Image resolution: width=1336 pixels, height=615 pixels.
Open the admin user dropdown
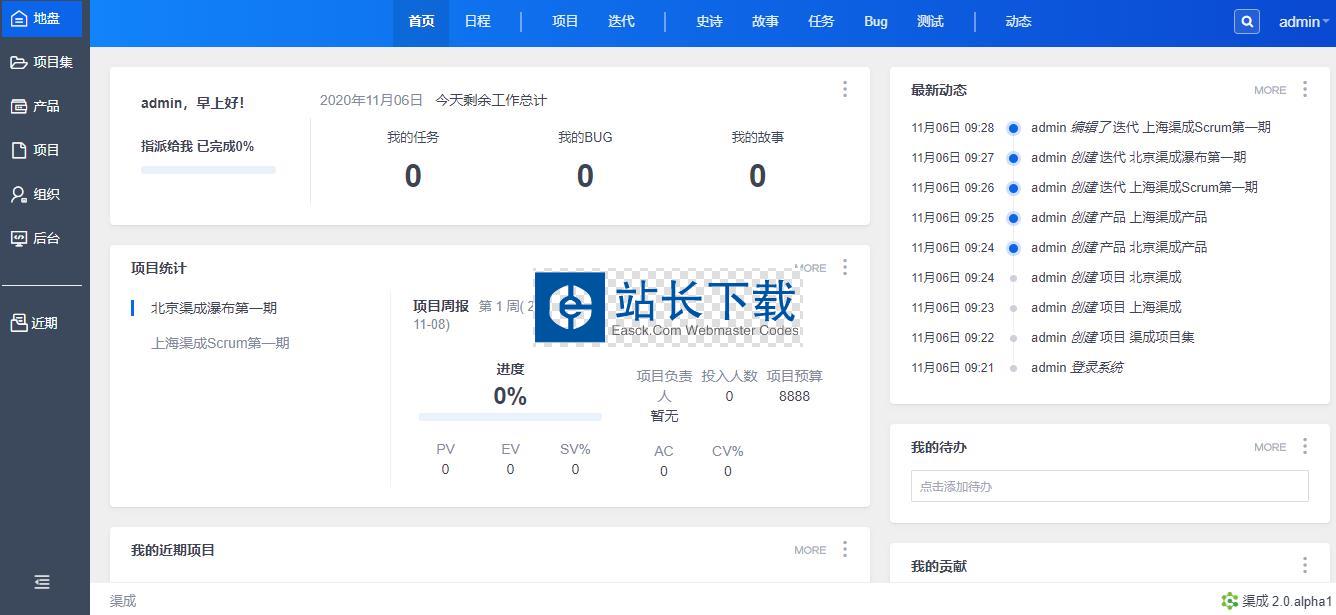click(1302, 22)
